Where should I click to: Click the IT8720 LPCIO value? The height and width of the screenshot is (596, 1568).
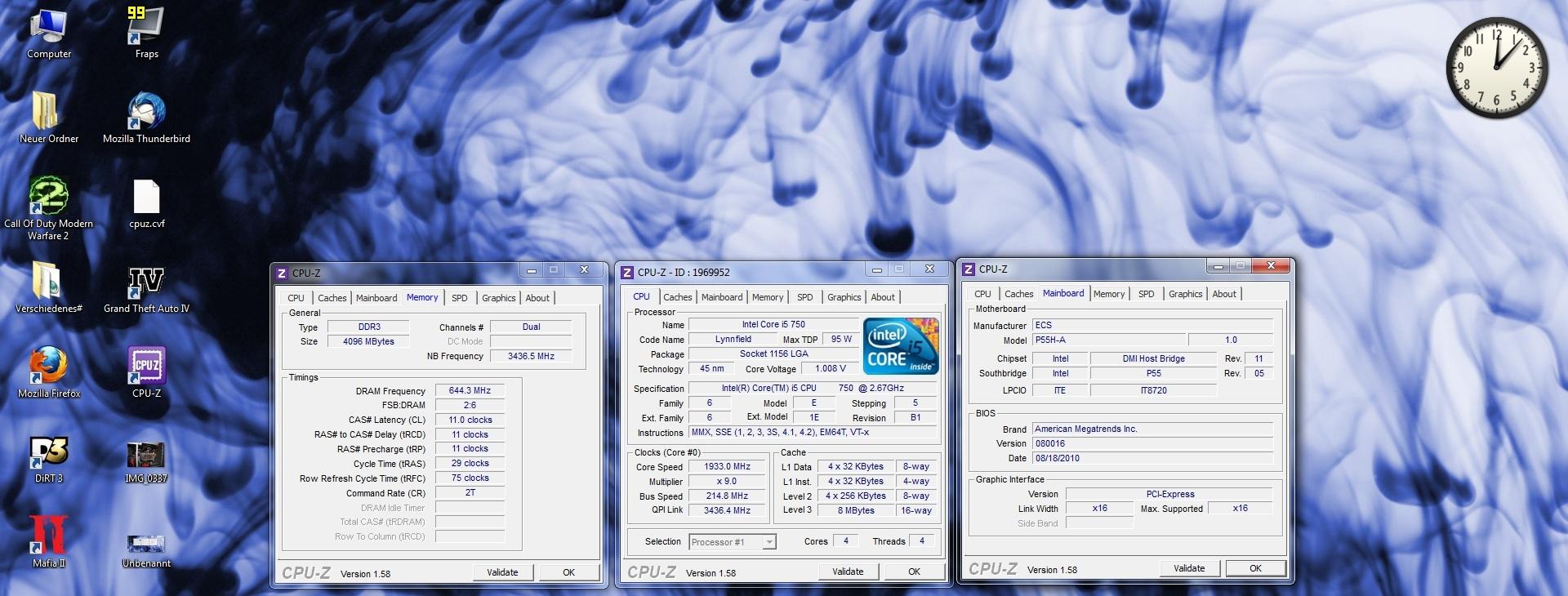click(1153, 390)
